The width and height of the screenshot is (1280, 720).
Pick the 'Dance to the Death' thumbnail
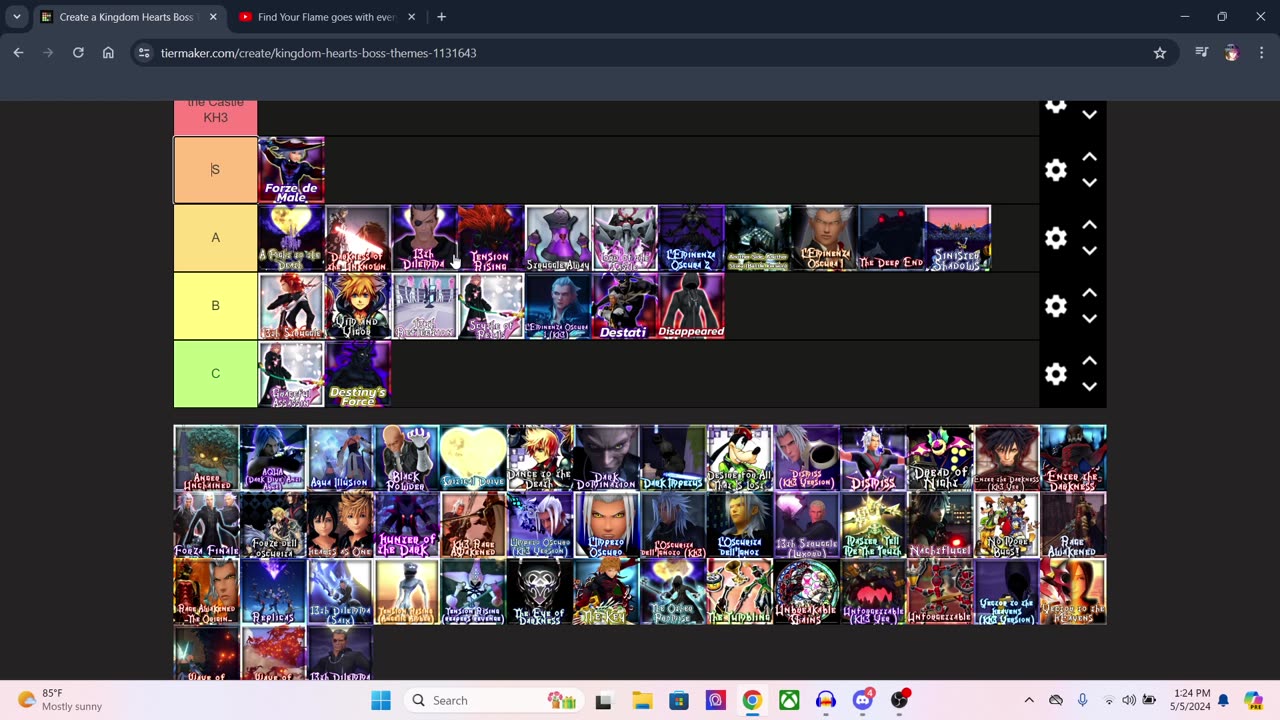(x=540, y=458)
